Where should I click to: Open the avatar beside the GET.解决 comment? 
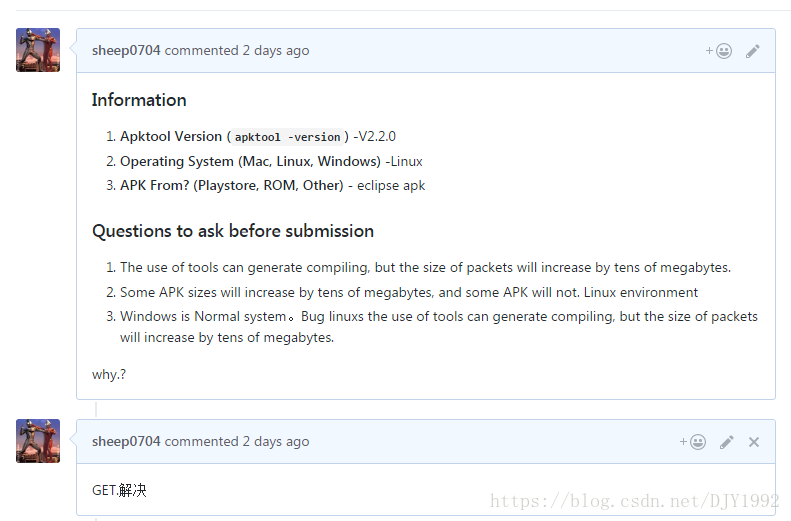pos(38,441)
